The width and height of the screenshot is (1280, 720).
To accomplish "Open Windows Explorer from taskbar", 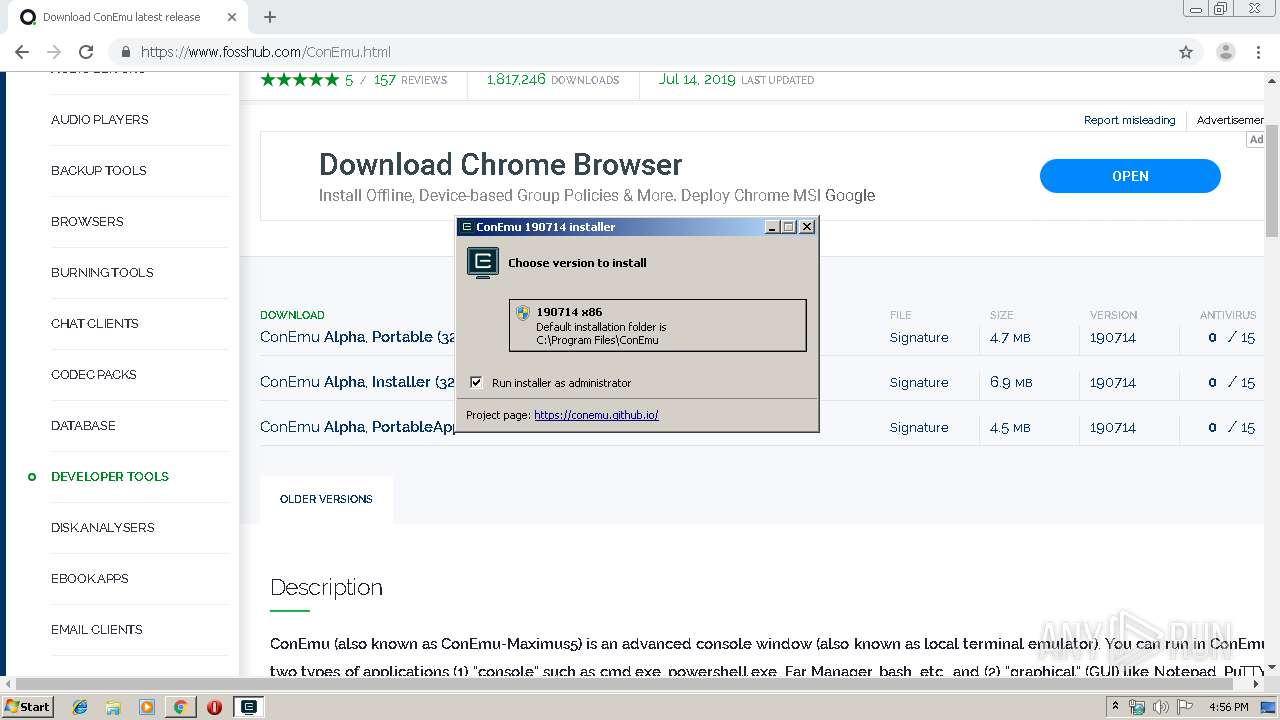I will [113, 707].
